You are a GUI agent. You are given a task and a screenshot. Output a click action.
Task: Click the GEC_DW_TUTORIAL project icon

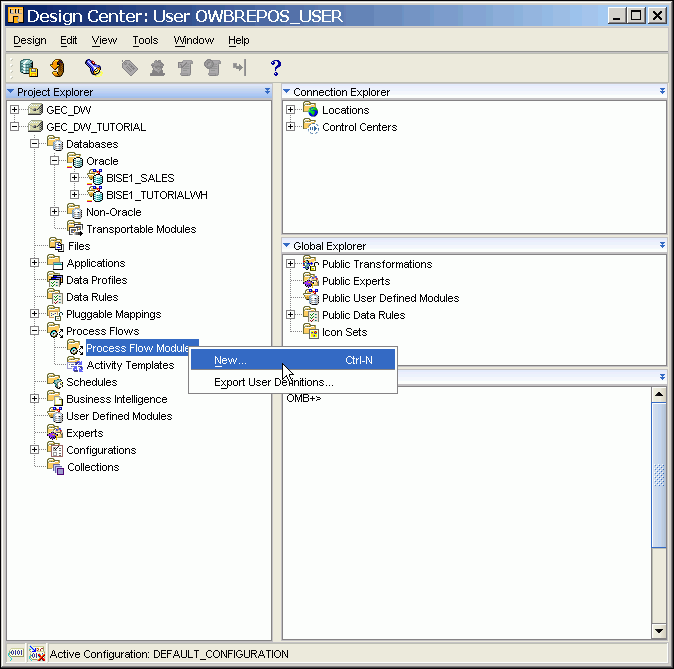pos(35,127)
